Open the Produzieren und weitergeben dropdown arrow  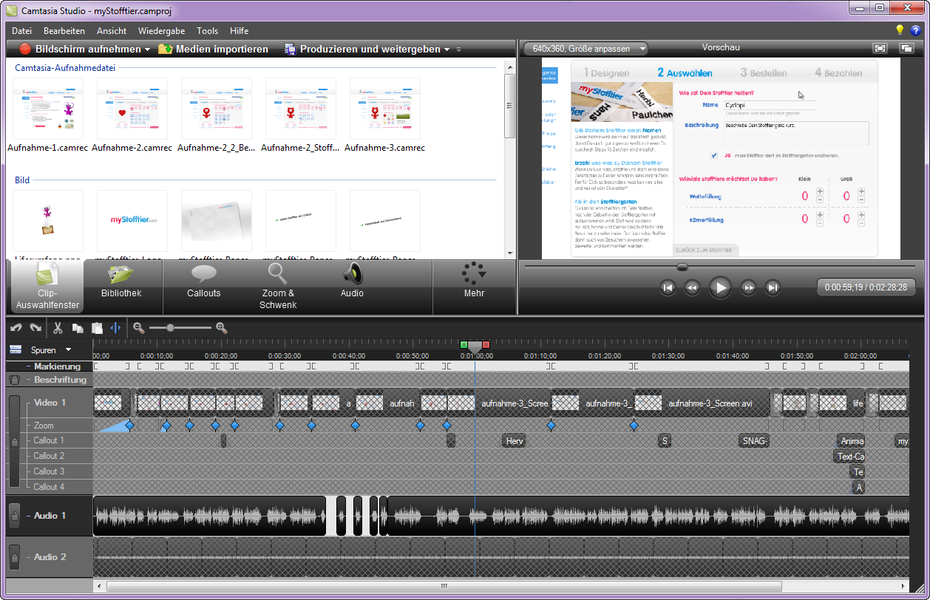[x=447, y=49]
